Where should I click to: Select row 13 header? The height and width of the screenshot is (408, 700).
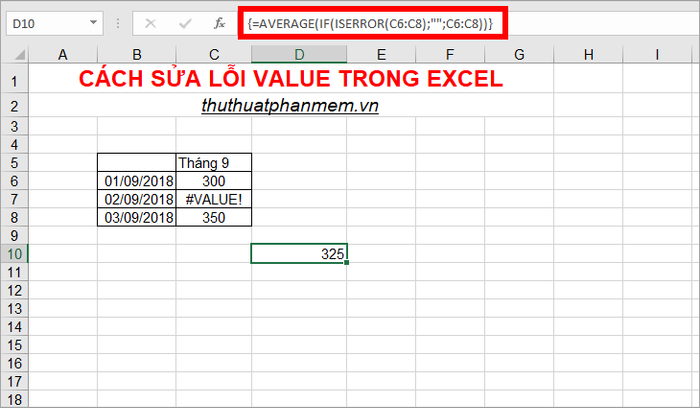tap(14, 308)
